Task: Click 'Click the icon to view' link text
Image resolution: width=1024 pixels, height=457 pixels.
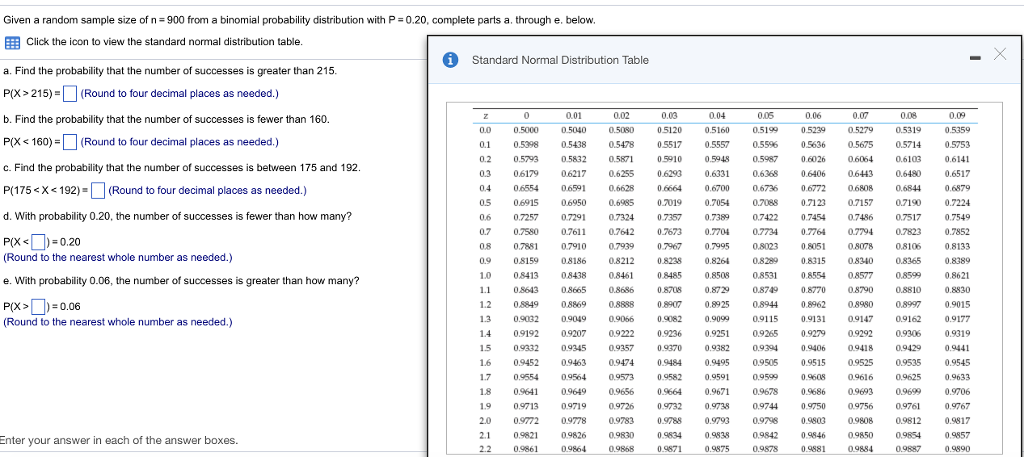Action: [x=165, y=42]
